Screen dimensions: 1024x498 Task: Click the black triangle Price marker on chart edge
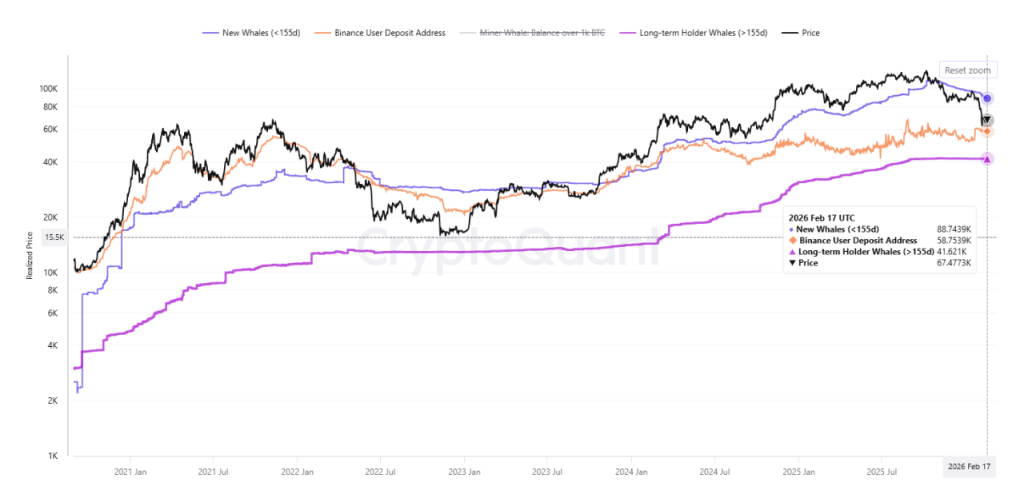[x=987, y=120]
